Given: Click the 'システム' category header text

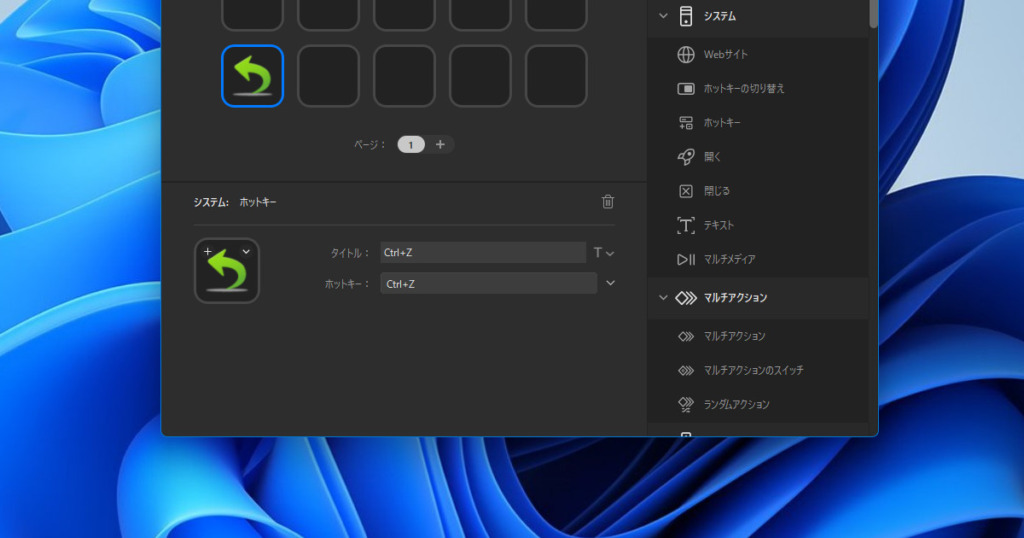Looking at the screenshot, I should pyautogui.click(x=720, y=16).
